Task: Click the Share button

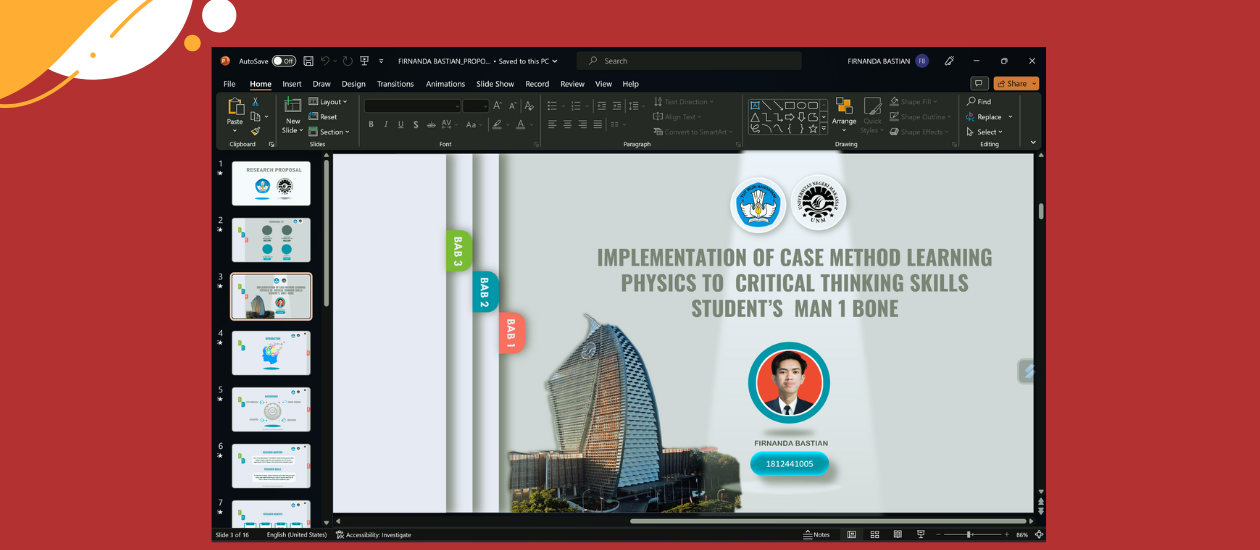Action: [x=1016, y=84]
